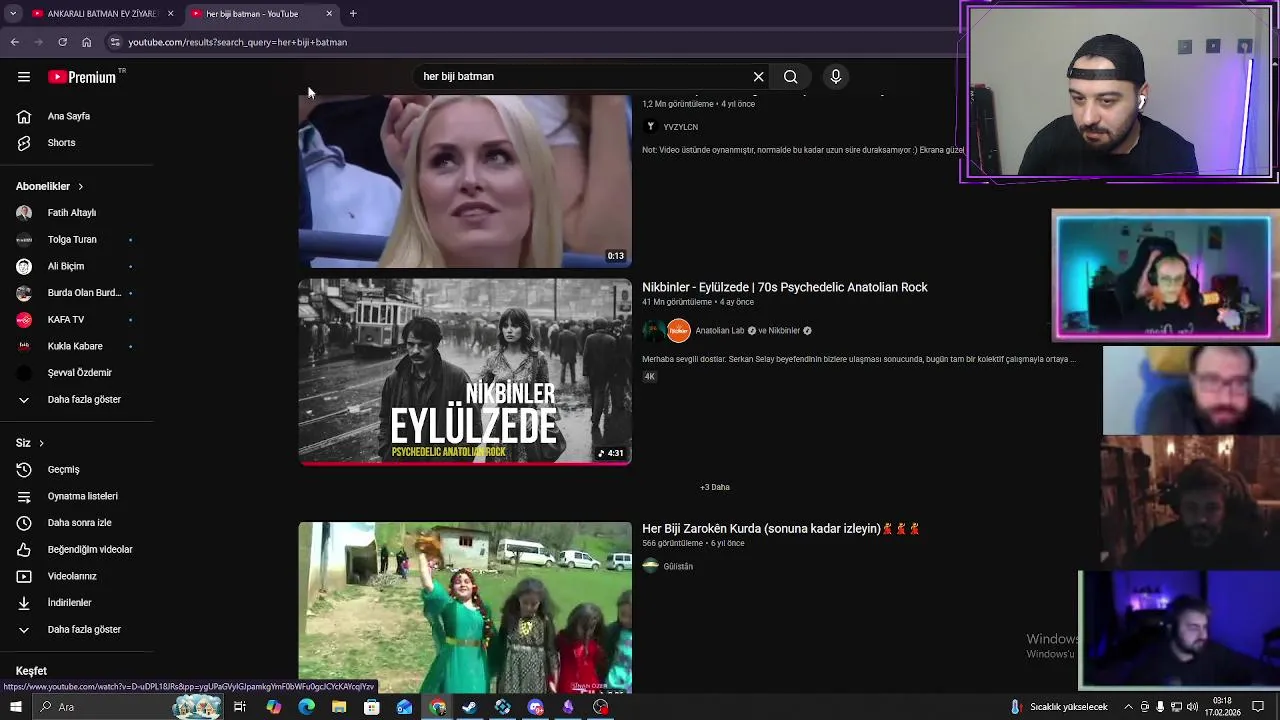Open the volume speaker tray icon
Screen dimensions: 1280x720
pos(1193,707)
